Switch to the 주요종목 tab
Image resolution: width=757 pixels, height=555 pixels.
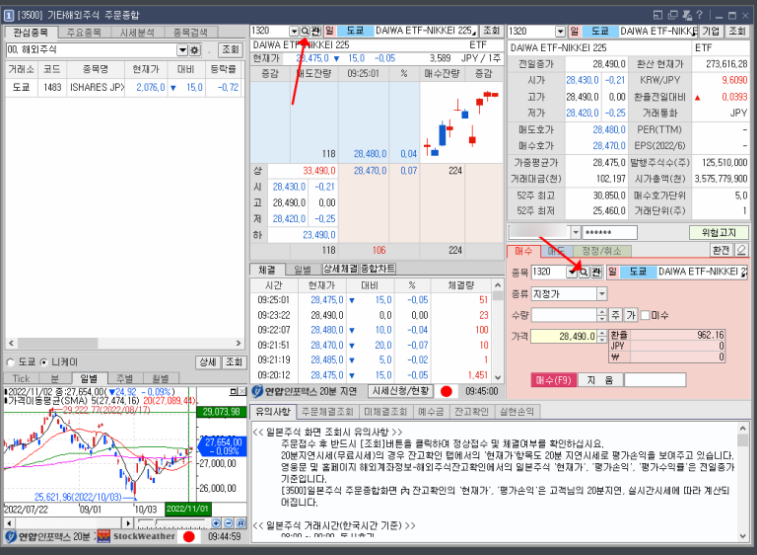pos(84,33)
